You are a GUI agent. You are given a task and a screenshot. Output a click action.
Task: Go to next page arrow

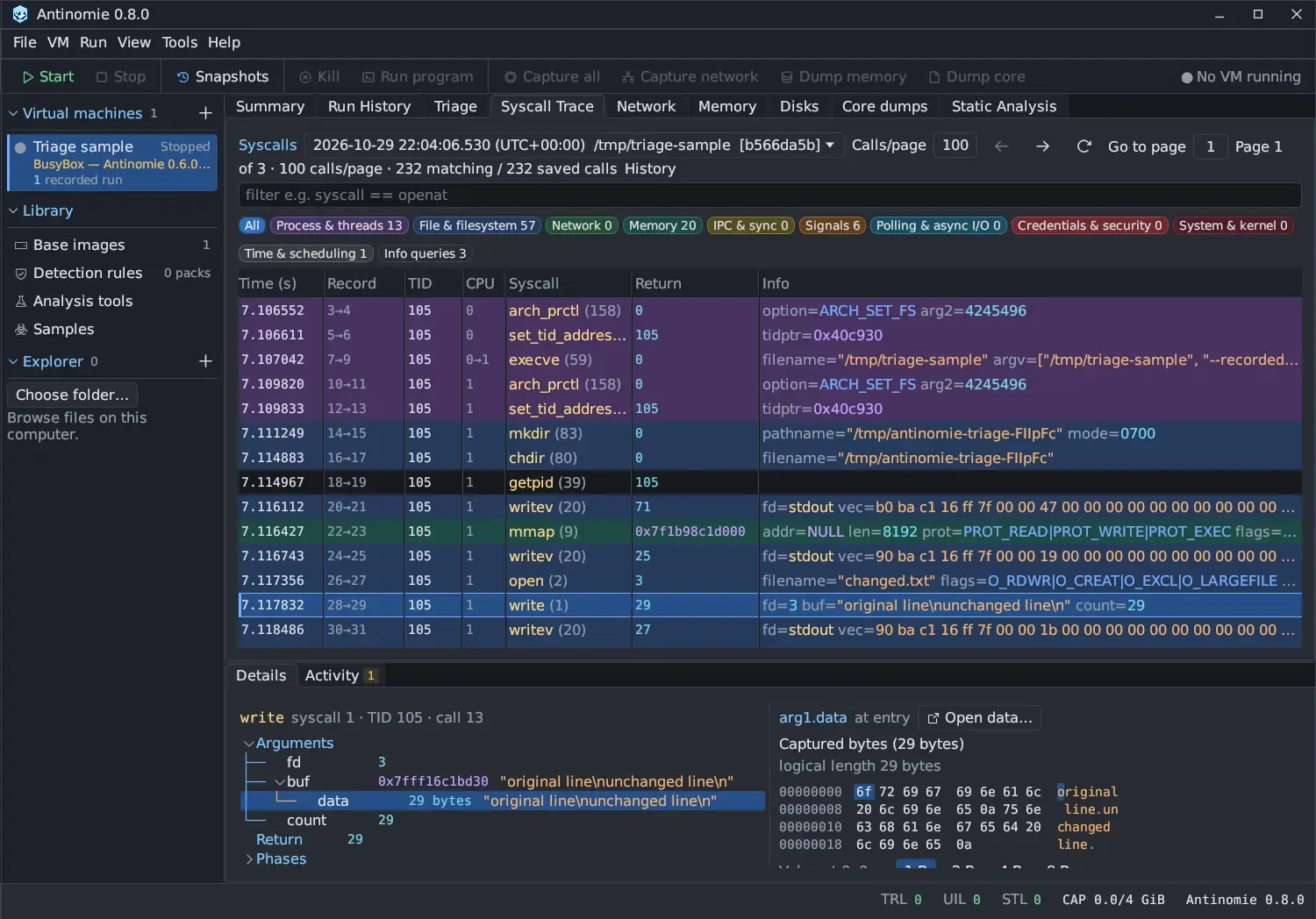[x=1042, y=146]
